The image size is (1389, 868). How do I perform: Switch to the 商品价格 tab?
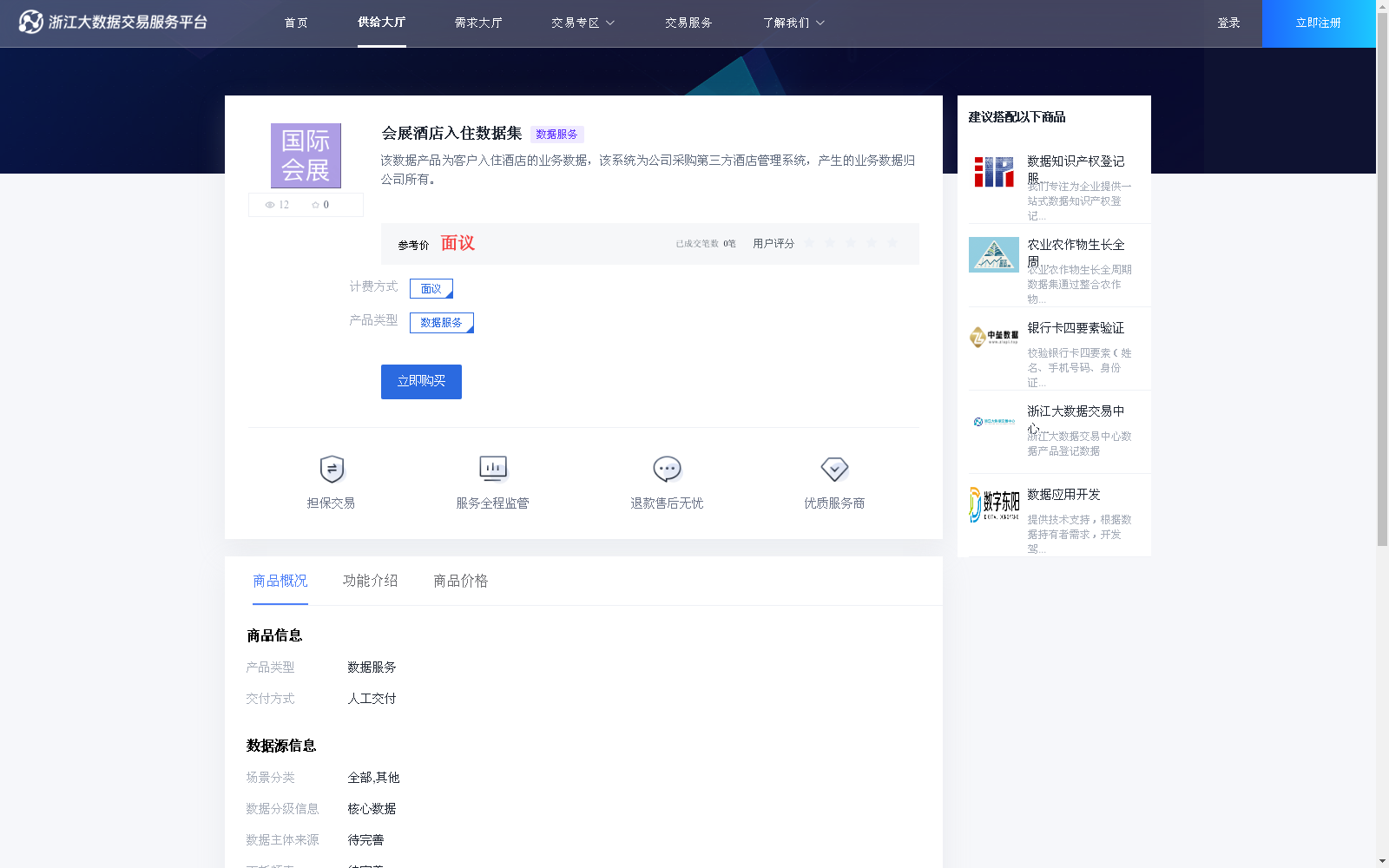click(x=461, y=581)
